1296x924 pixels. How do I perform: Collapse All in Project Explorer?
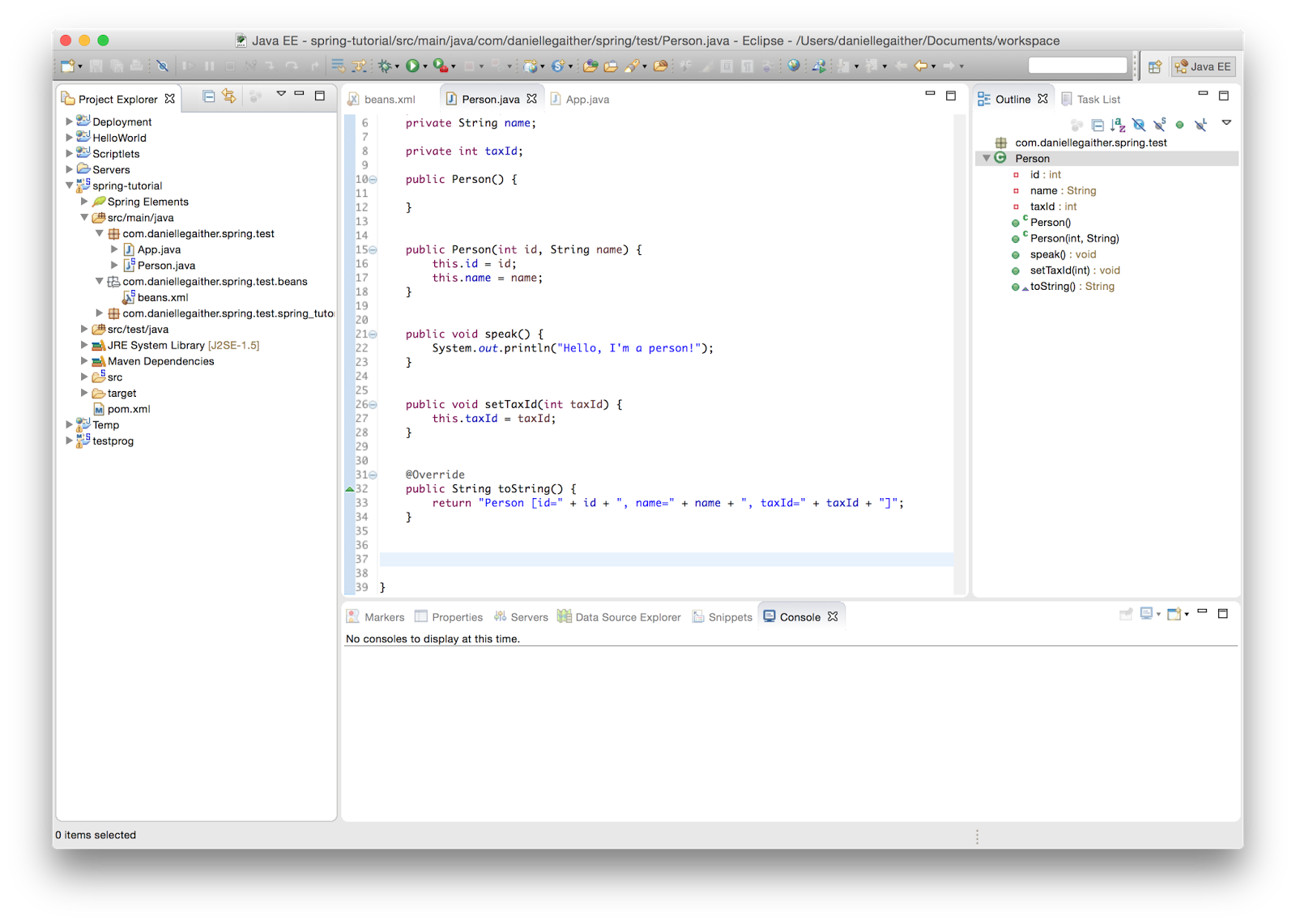[208, 97]
